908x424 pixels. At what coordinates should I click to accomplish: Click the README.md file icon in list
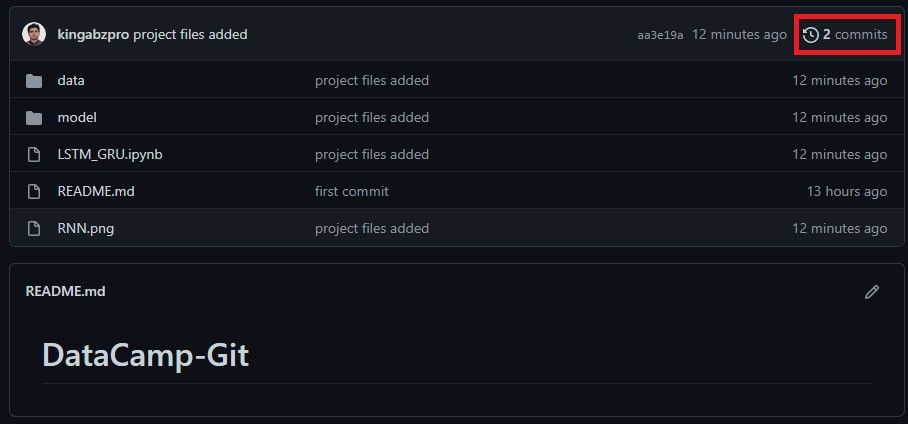point(34,192)
